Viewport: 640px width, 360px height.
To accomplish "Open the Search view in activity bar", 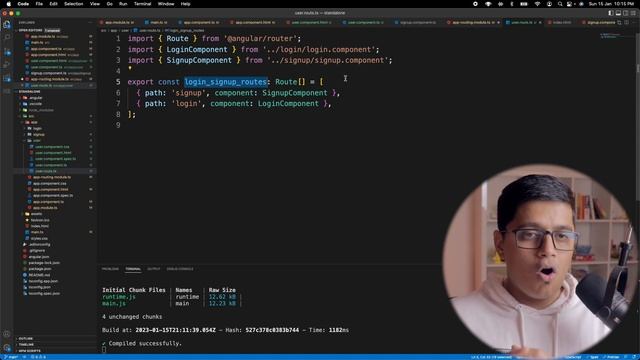I will pos(7,38).
